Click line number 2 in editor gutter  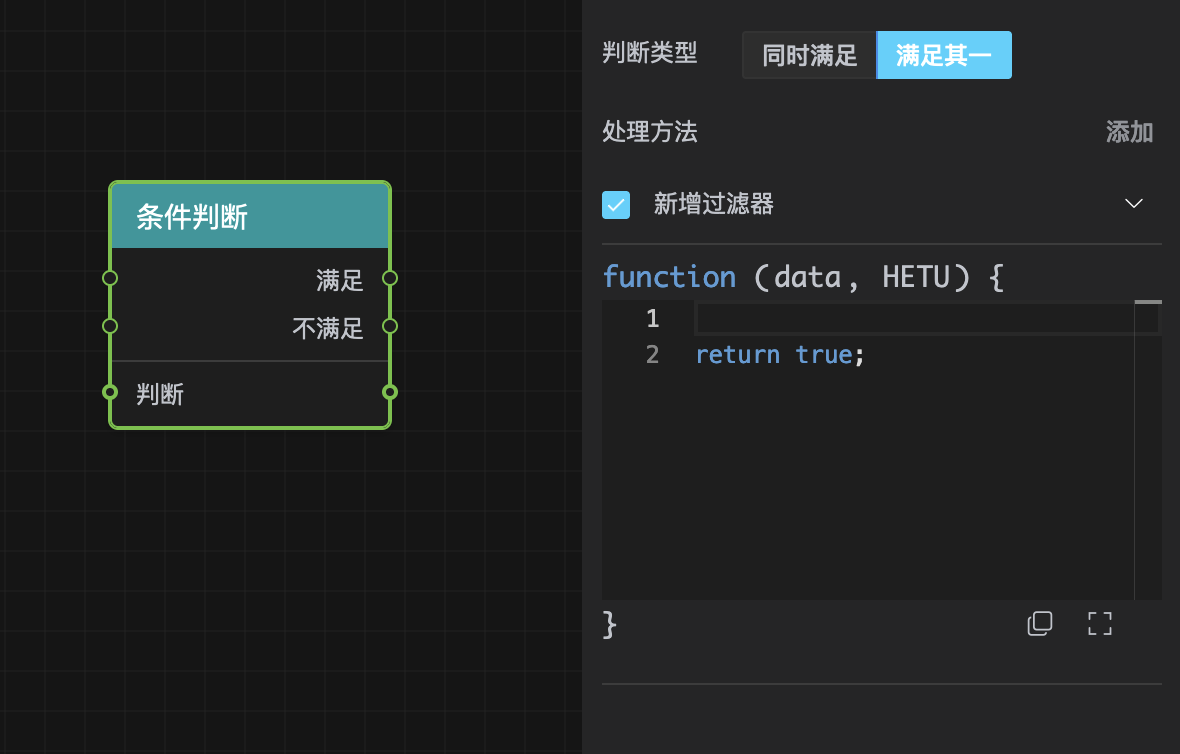tap(652, 354)
